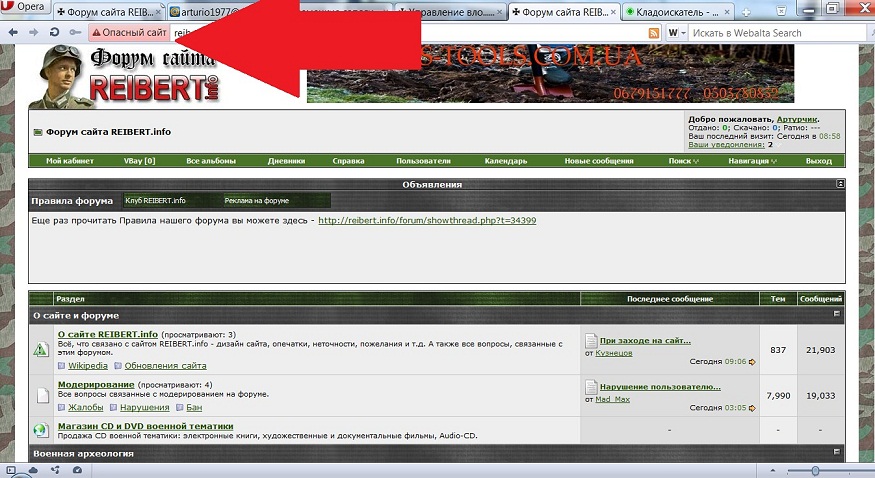Open the search engine dropdown next to W
This screenshot has height=478, width=875.
(x=677, y=33)
